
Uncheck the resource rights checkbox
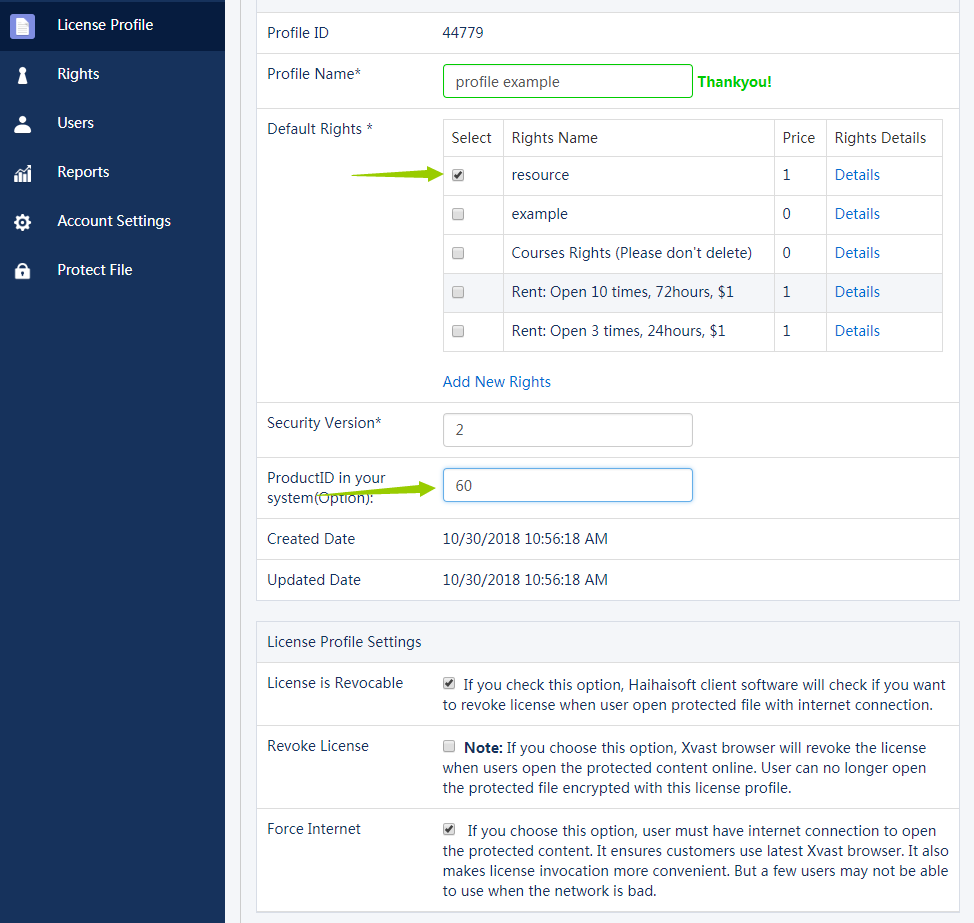(458, 175)
